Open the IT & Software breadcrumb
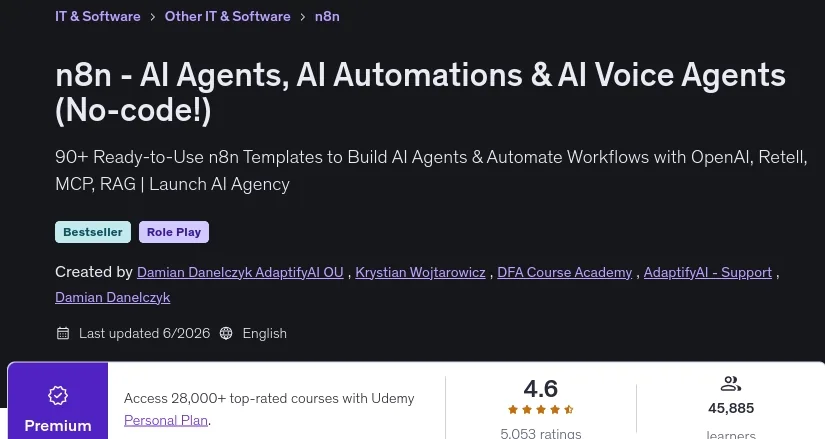Image resolution: width=825 pixels, height=439 pixels. pyautogui.click(x=98, y=16)
